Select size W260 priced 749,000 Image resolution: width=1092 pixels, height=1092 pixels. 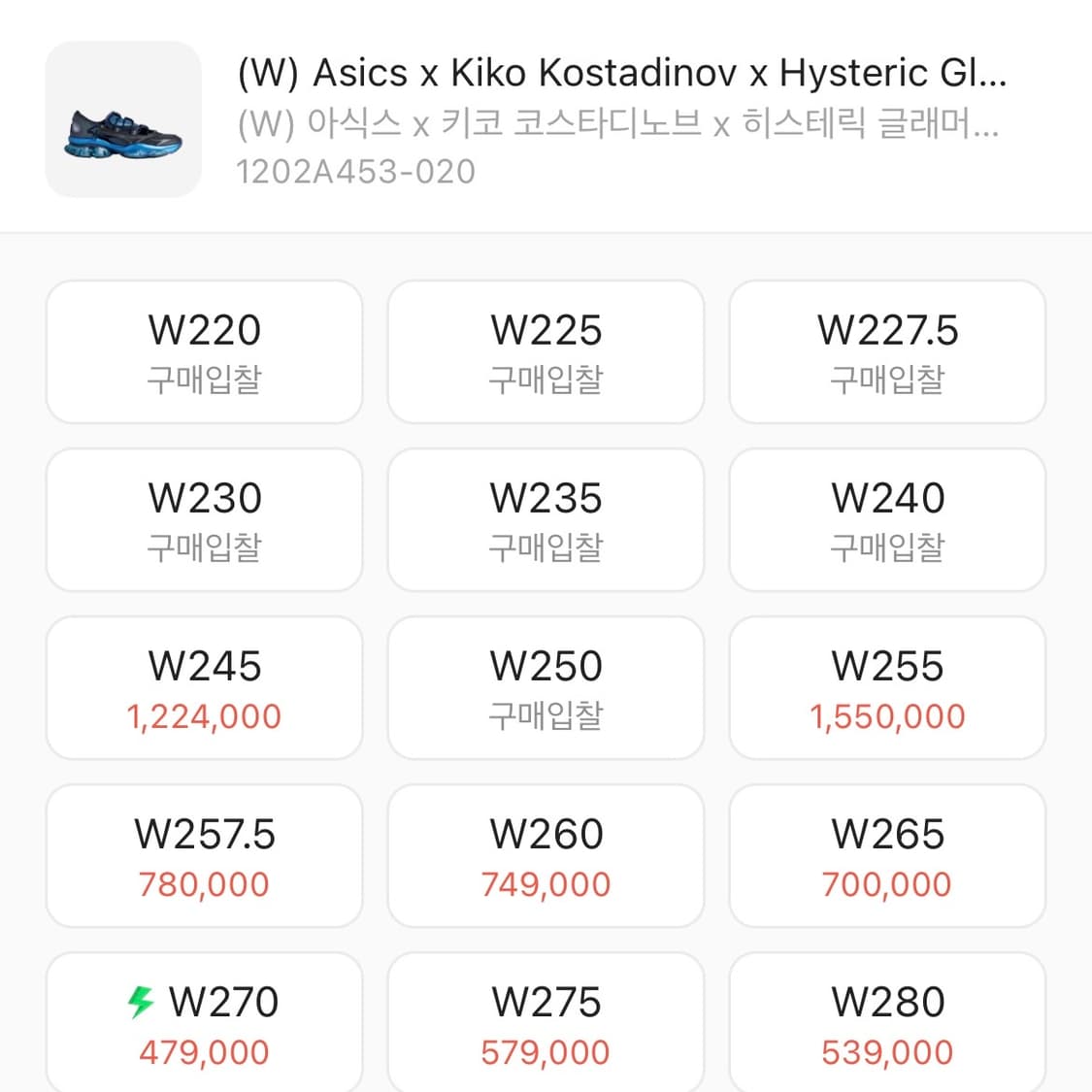[x=546, y=855]
